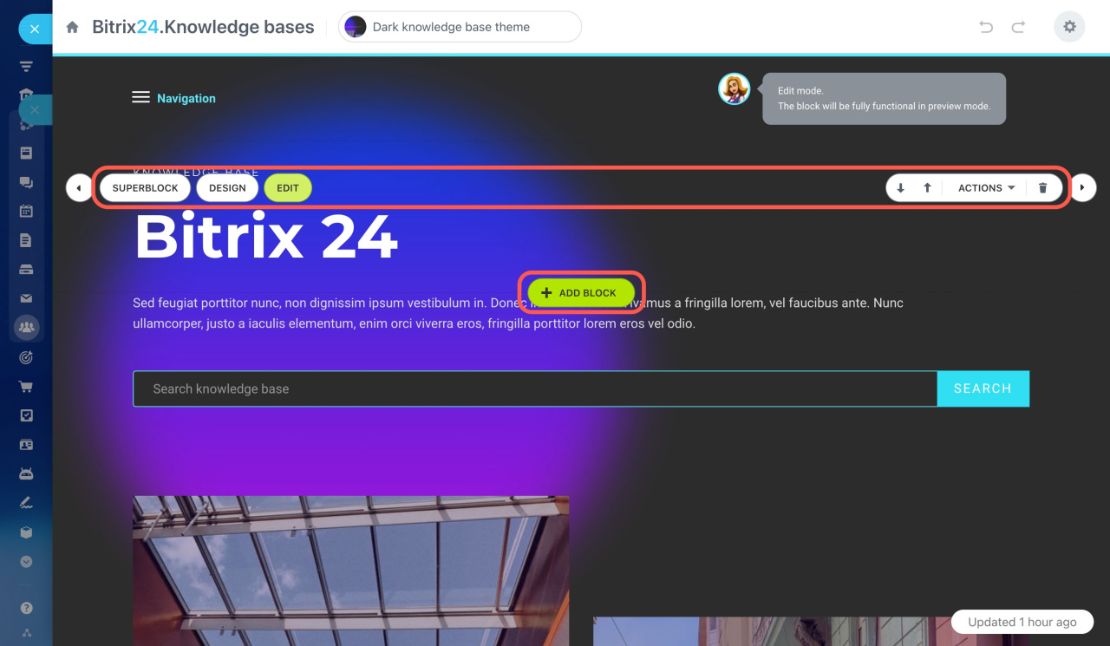Click the Updated 1 hour ago badge

point(1022,622)
